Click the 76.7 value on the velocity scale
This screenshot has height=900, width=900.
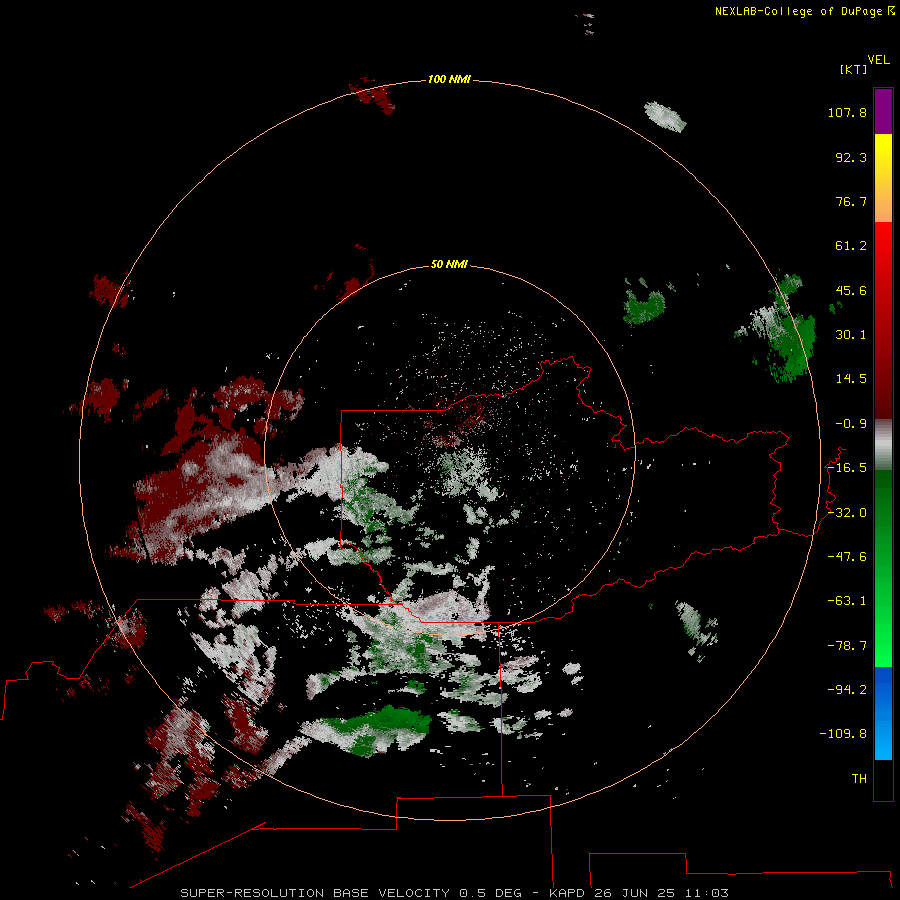coord(851,201)
